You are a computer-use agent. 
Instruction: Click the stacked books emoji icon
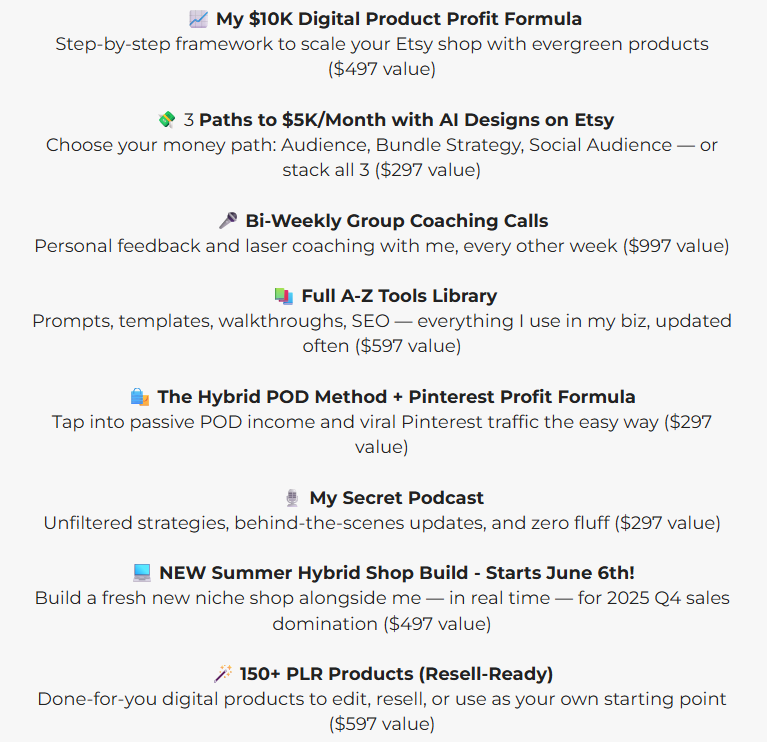point(284,296)
